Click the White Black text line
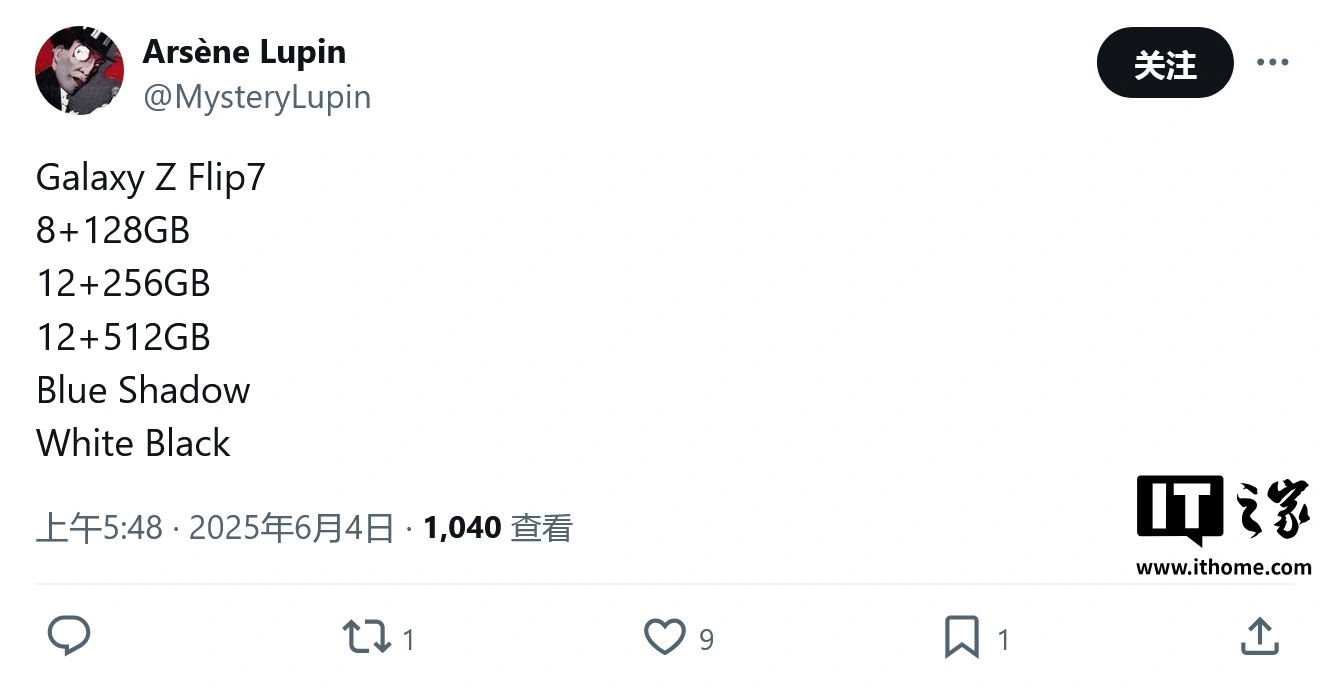1328x688 pixels. pos(133,443)
